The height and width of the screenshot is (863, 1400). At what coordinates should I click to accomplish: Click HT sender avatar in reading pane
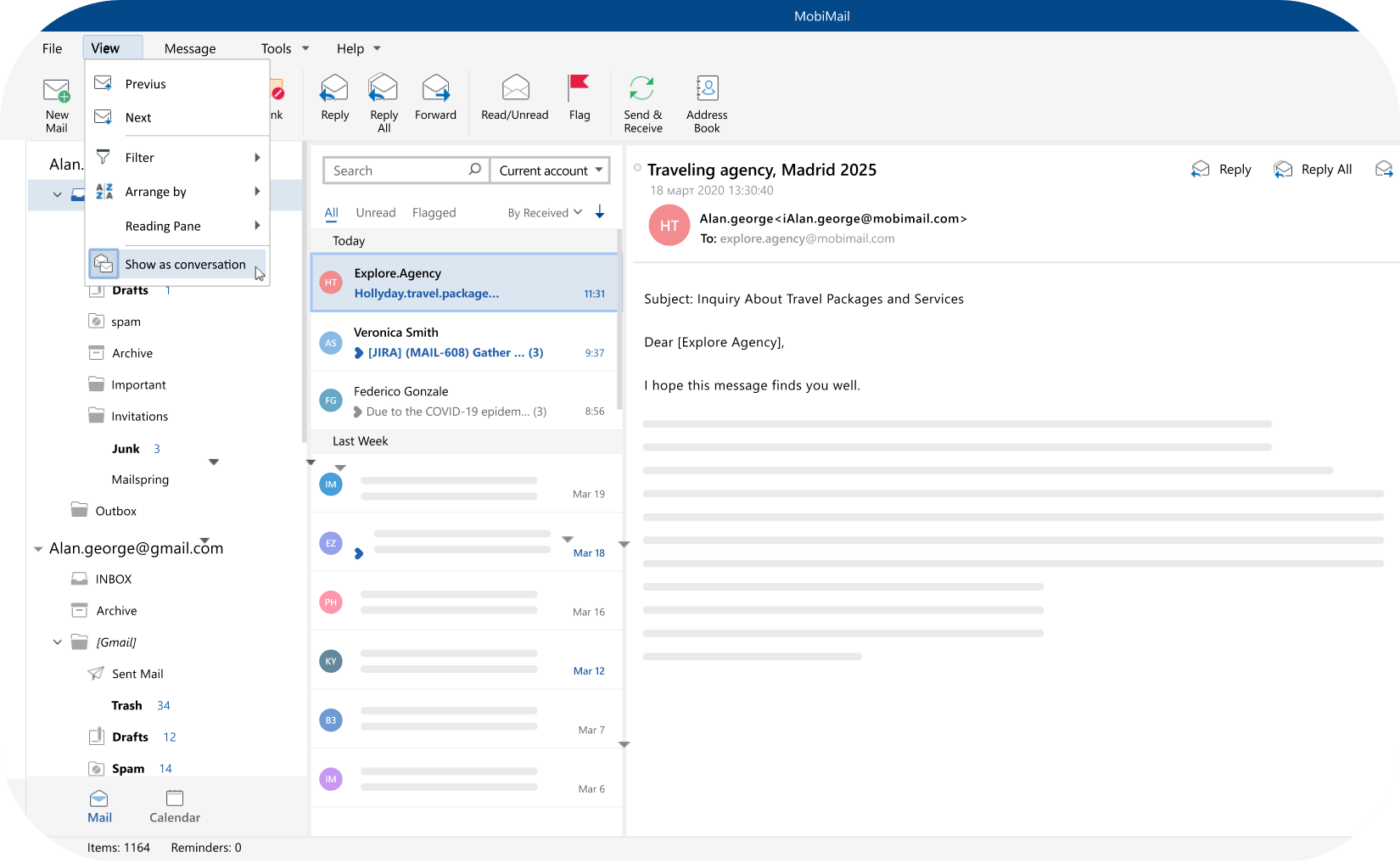(669, 226)
